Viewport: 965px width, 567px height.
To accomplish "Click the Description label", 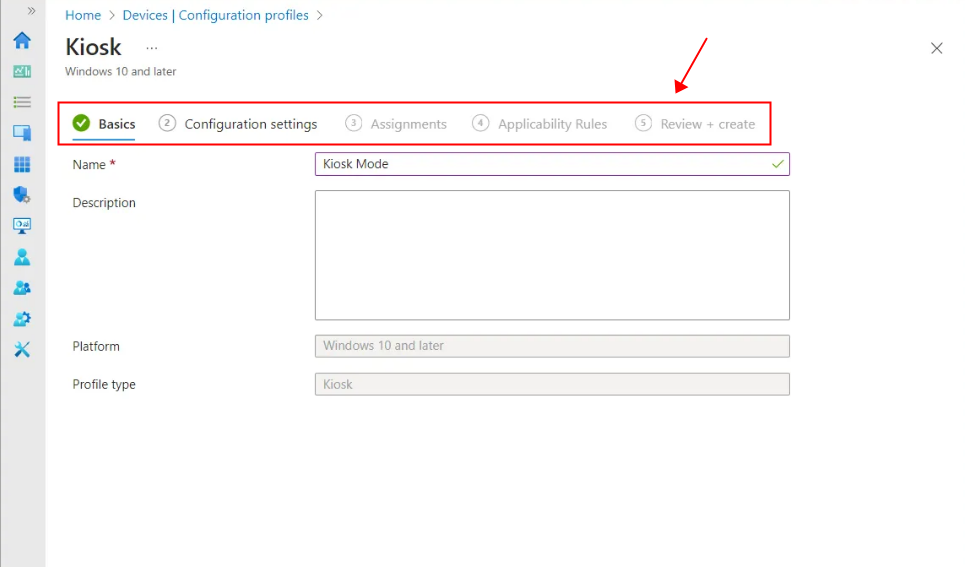I will click(x=104, y=203).
